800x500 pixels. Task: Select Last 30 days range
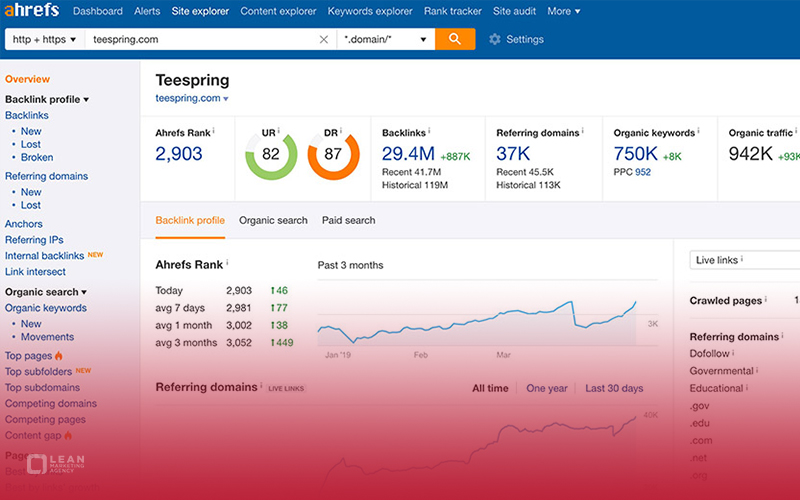tap(614, 388)
